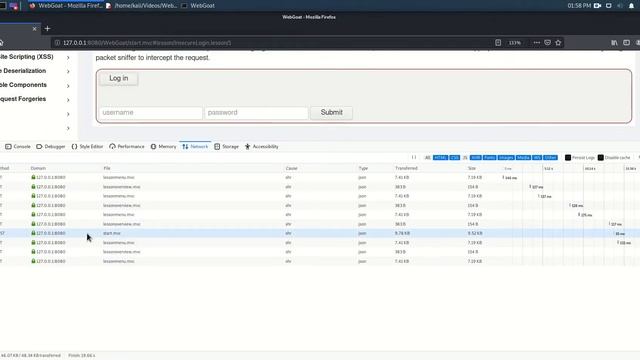Sort requests by Domain column header
The image size is (640, 360).
pyautogui.click(x=38, y=168)
